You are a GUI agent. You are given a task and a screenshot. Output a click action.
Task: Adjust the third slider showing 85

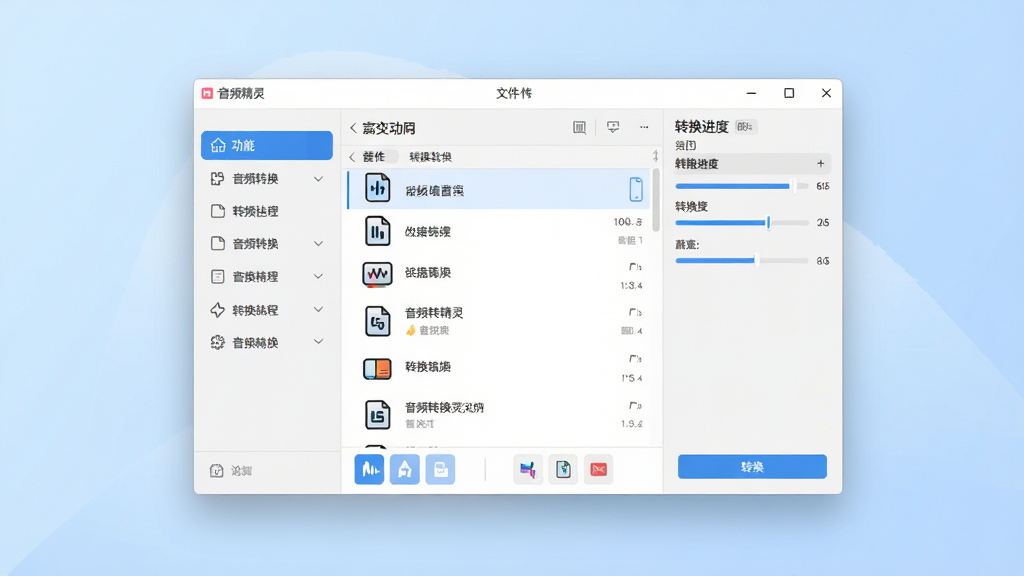point(741,261)
